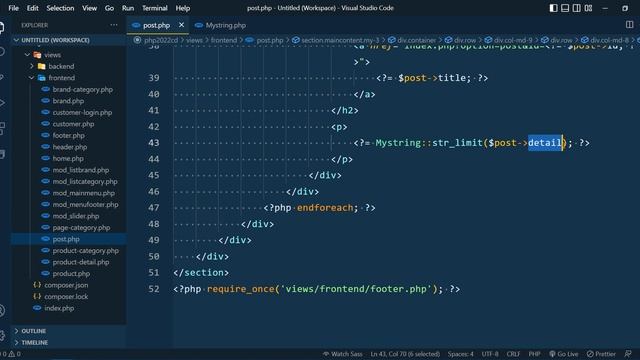Image resolution: width=640 pixels, height=360 pixels.
Task: Click the split editor right icon
Action: click(629, 25)
